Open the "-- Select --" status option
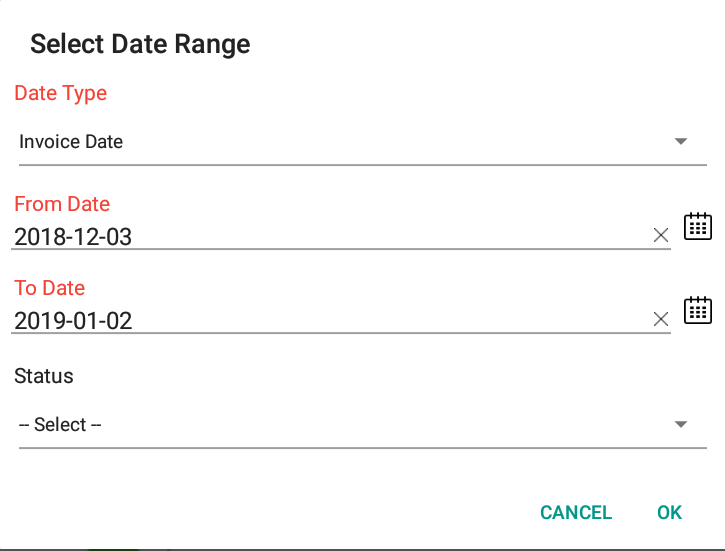This screenshot has width=725, height=551. coord(60,424)
